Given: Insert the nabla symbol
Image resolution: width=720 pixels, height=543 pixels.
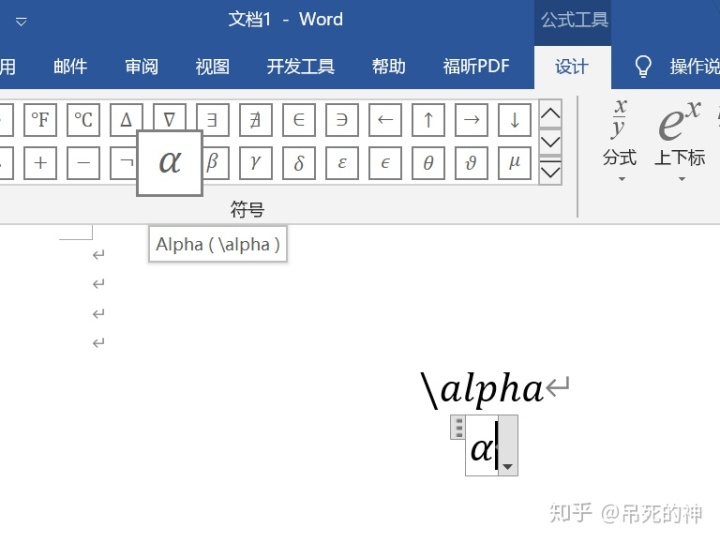Looking at the screenshot, I should 169,118.
